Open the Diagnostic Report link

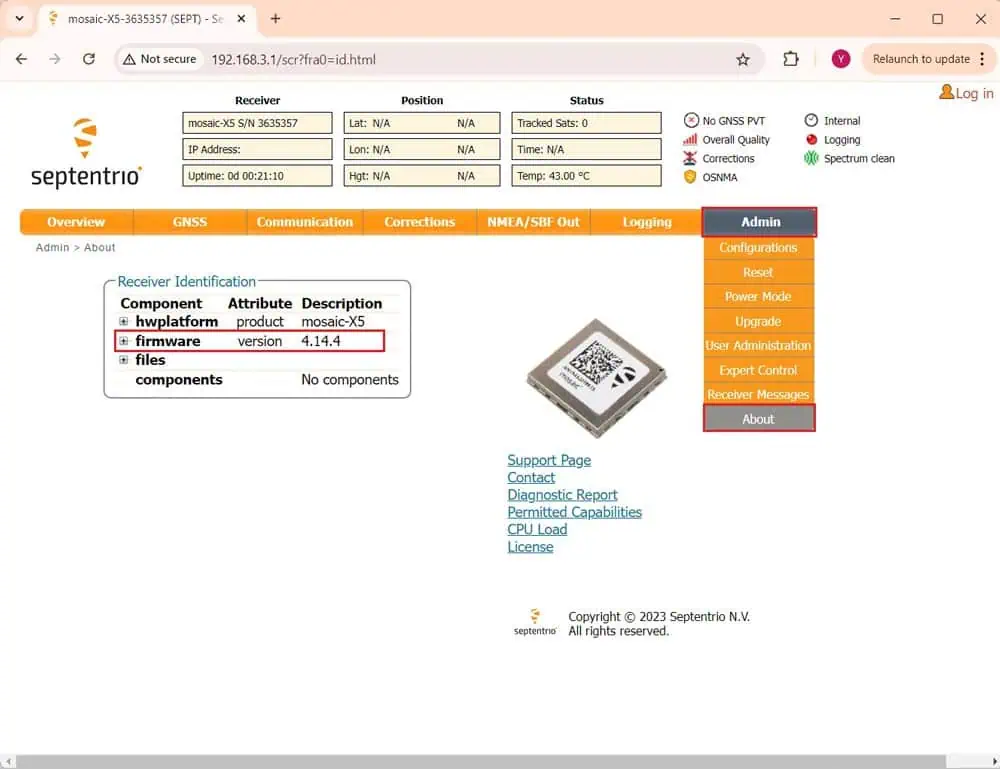[562, 495]
